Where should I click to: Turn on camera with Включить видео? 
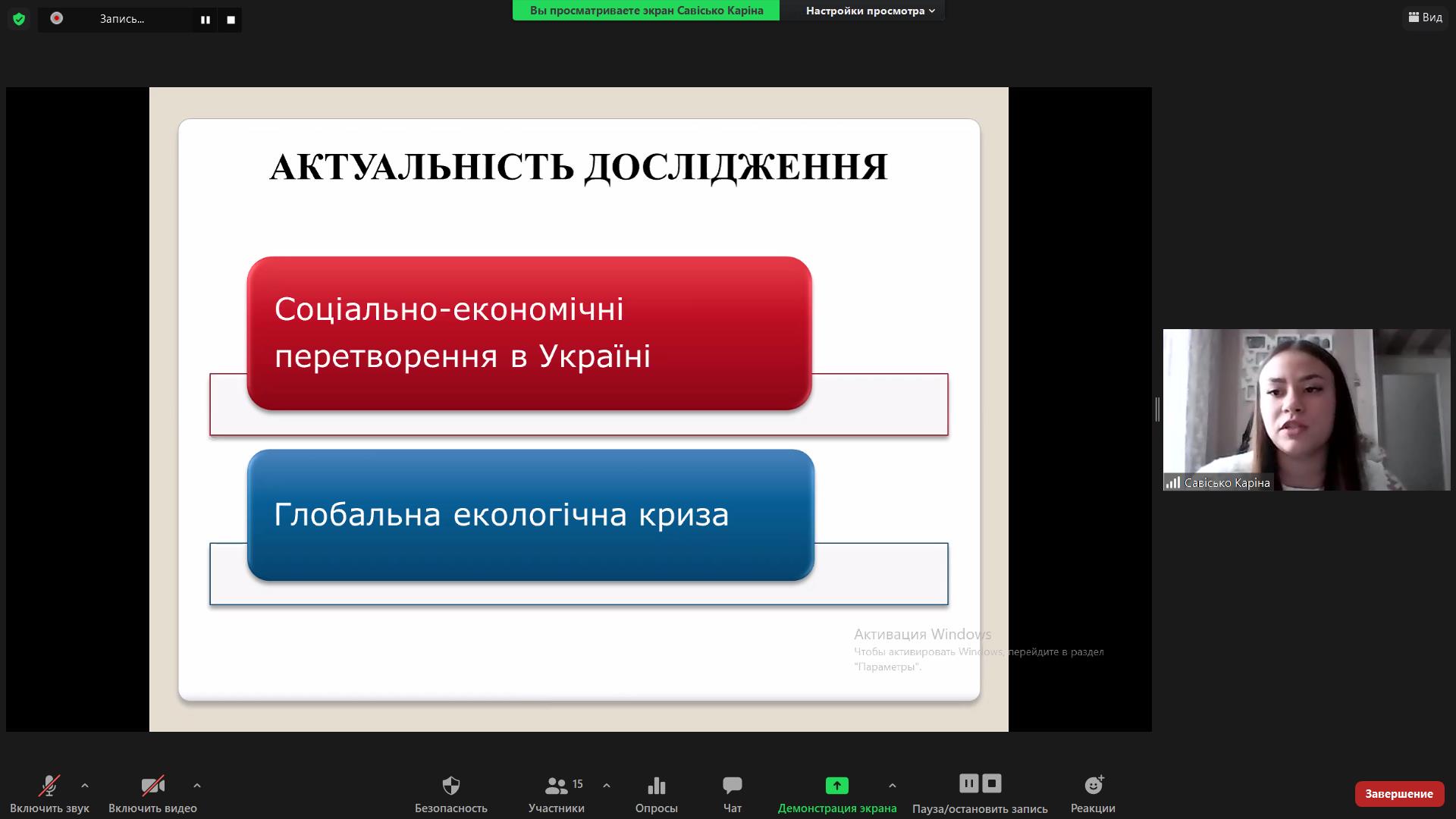point(152,794)
